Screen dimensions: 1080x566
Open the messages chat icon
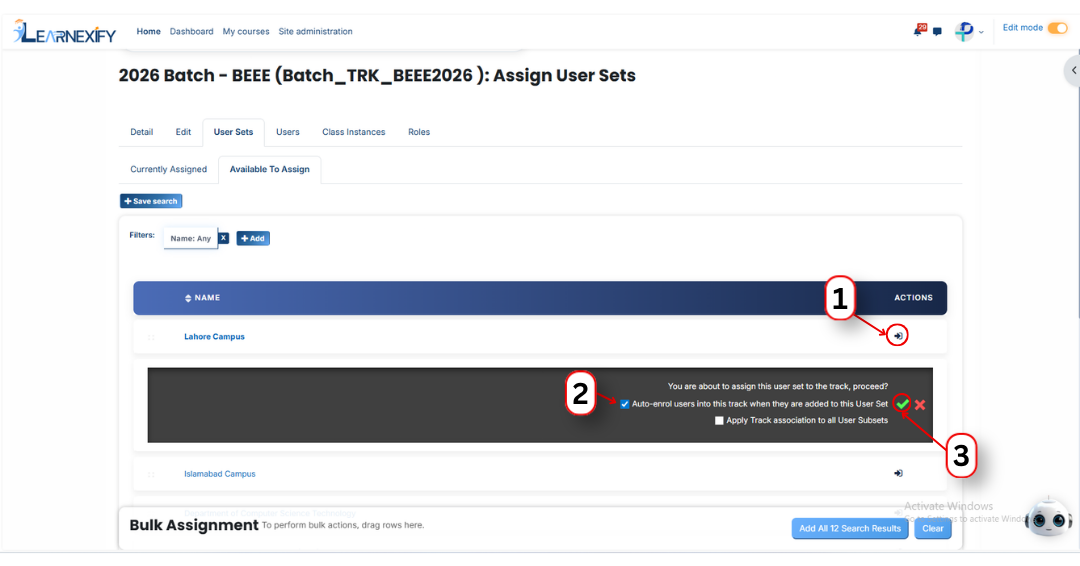tap(937, 32)
